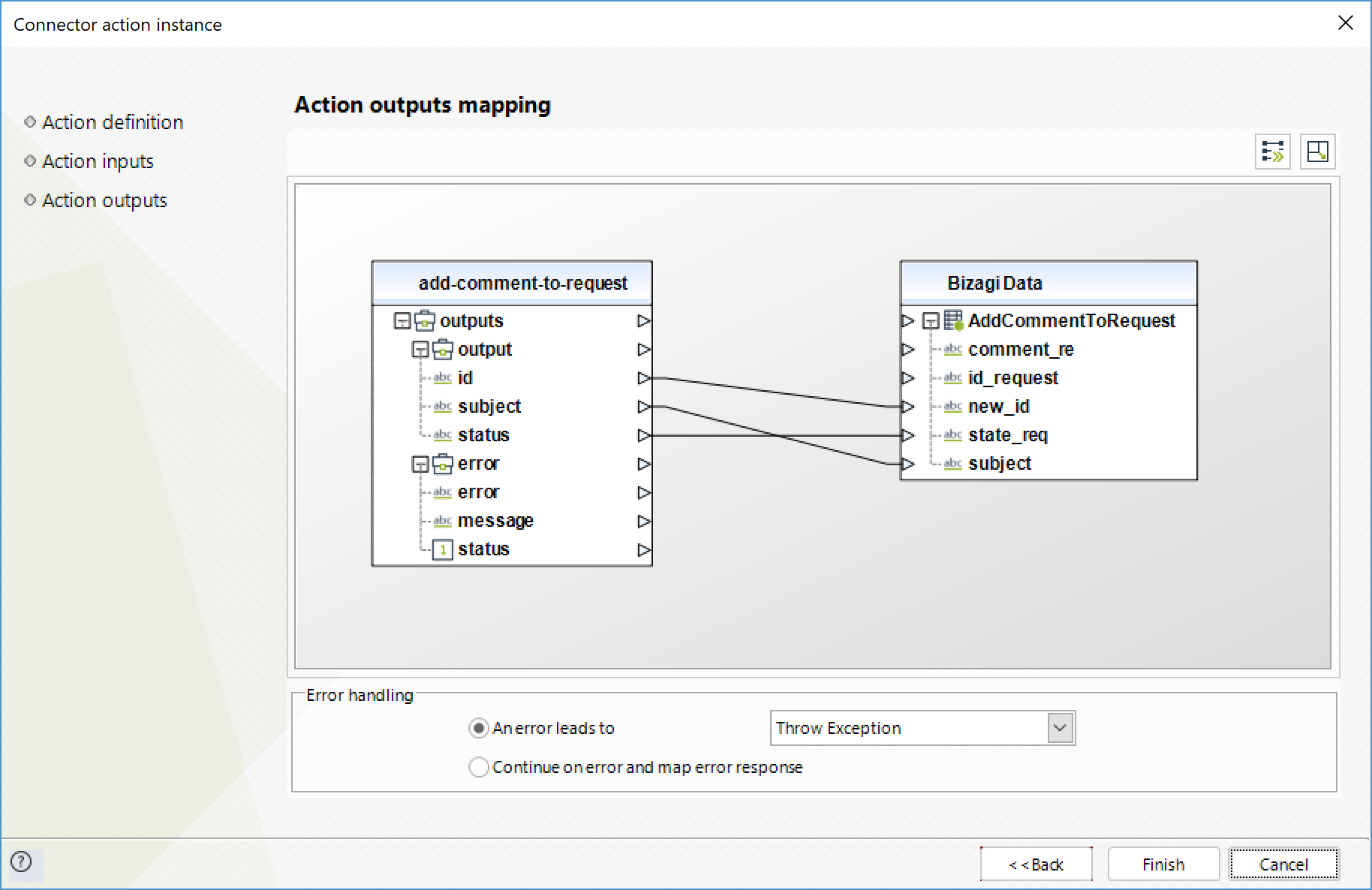
Task: Click the numeric icon beside error status
Action: (443, 549)
